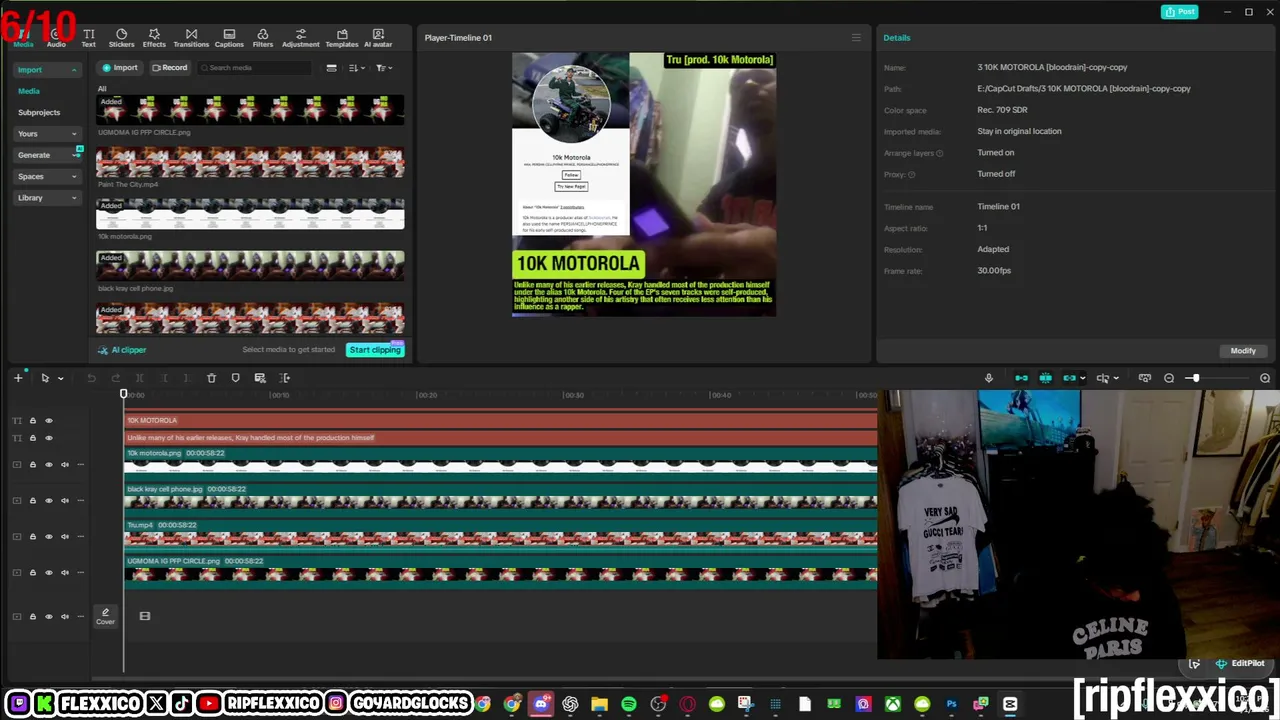Expand the Library sidebar section

[47, 198]
